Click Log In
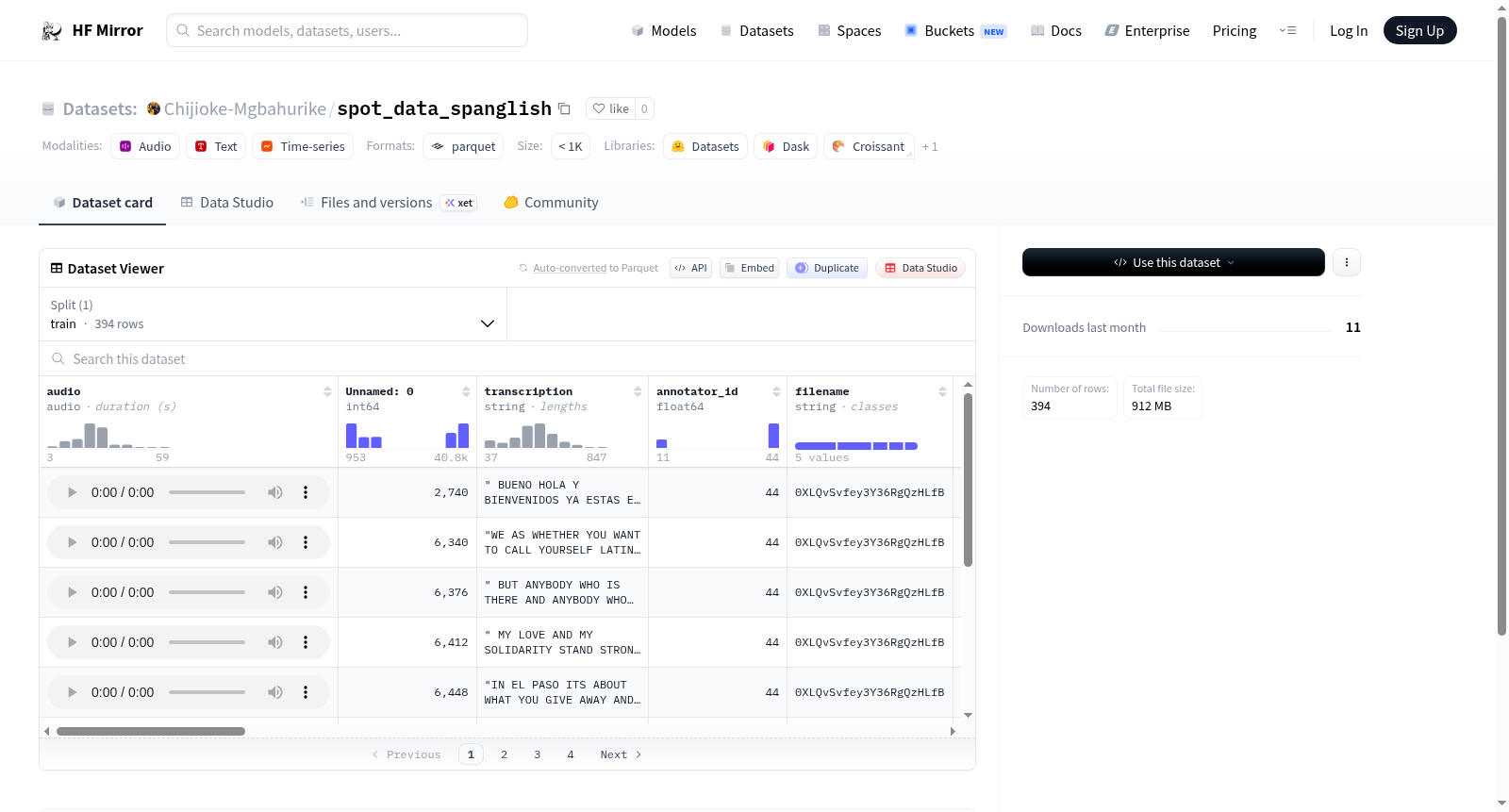The width and height of the screenshot is (1509, 812). [x=1349, y=31]
